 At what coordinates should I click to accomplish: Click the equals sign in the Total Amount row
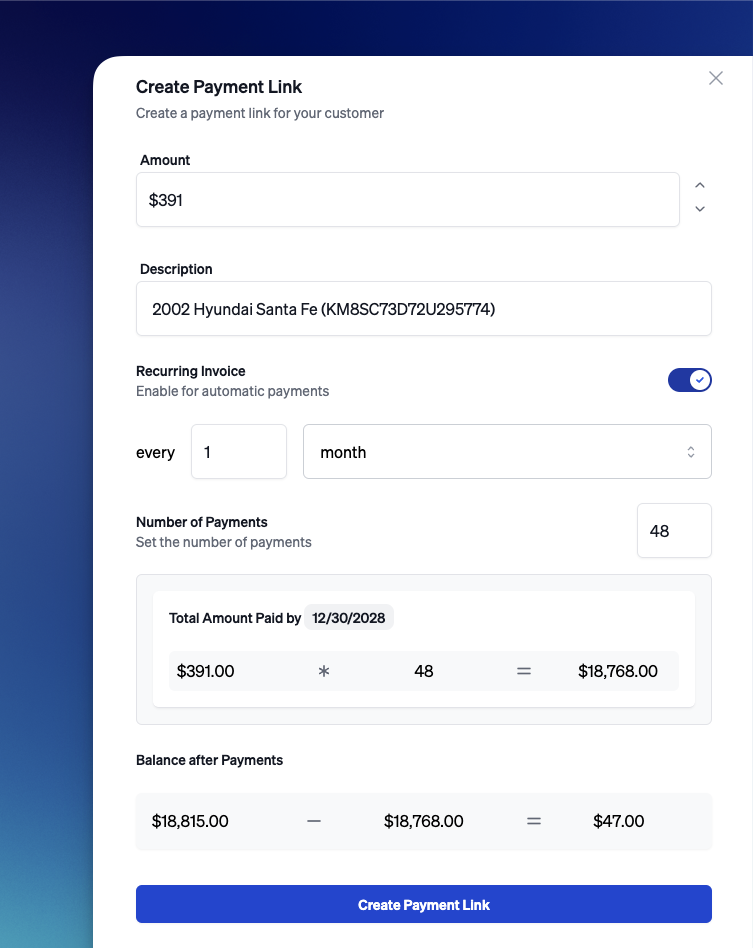[x=523, y=671]
